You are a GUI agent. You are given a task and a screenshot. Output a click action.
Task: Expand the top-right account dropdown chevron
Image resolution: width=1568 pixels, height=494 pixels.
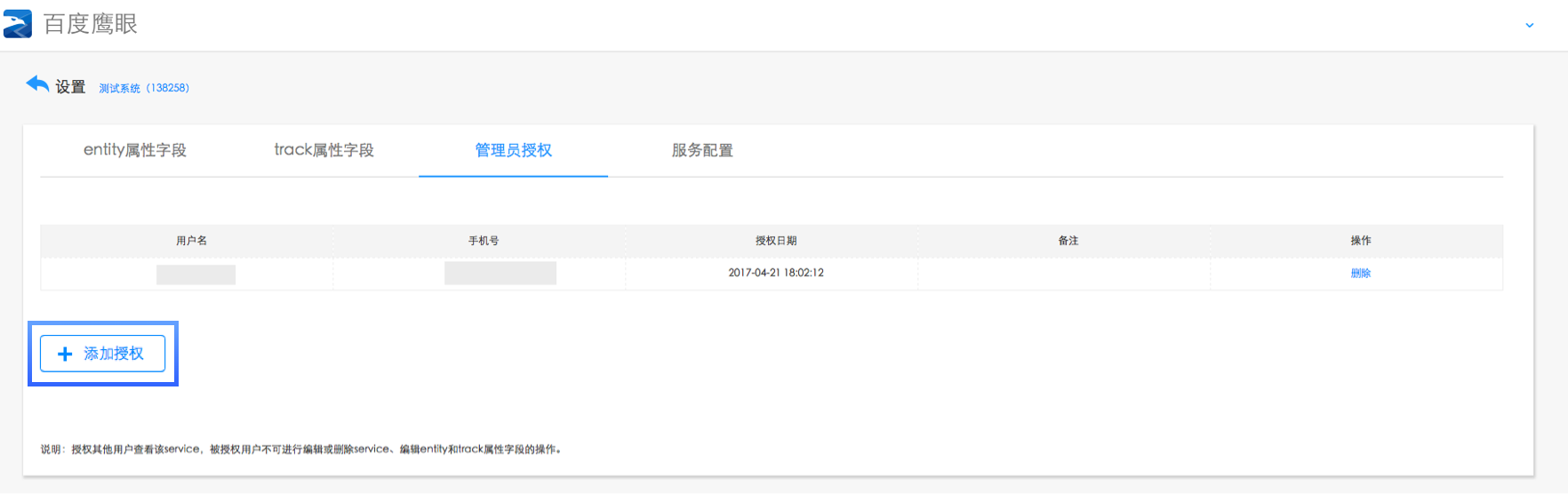pyautogui.click(x=1529, y=25)
